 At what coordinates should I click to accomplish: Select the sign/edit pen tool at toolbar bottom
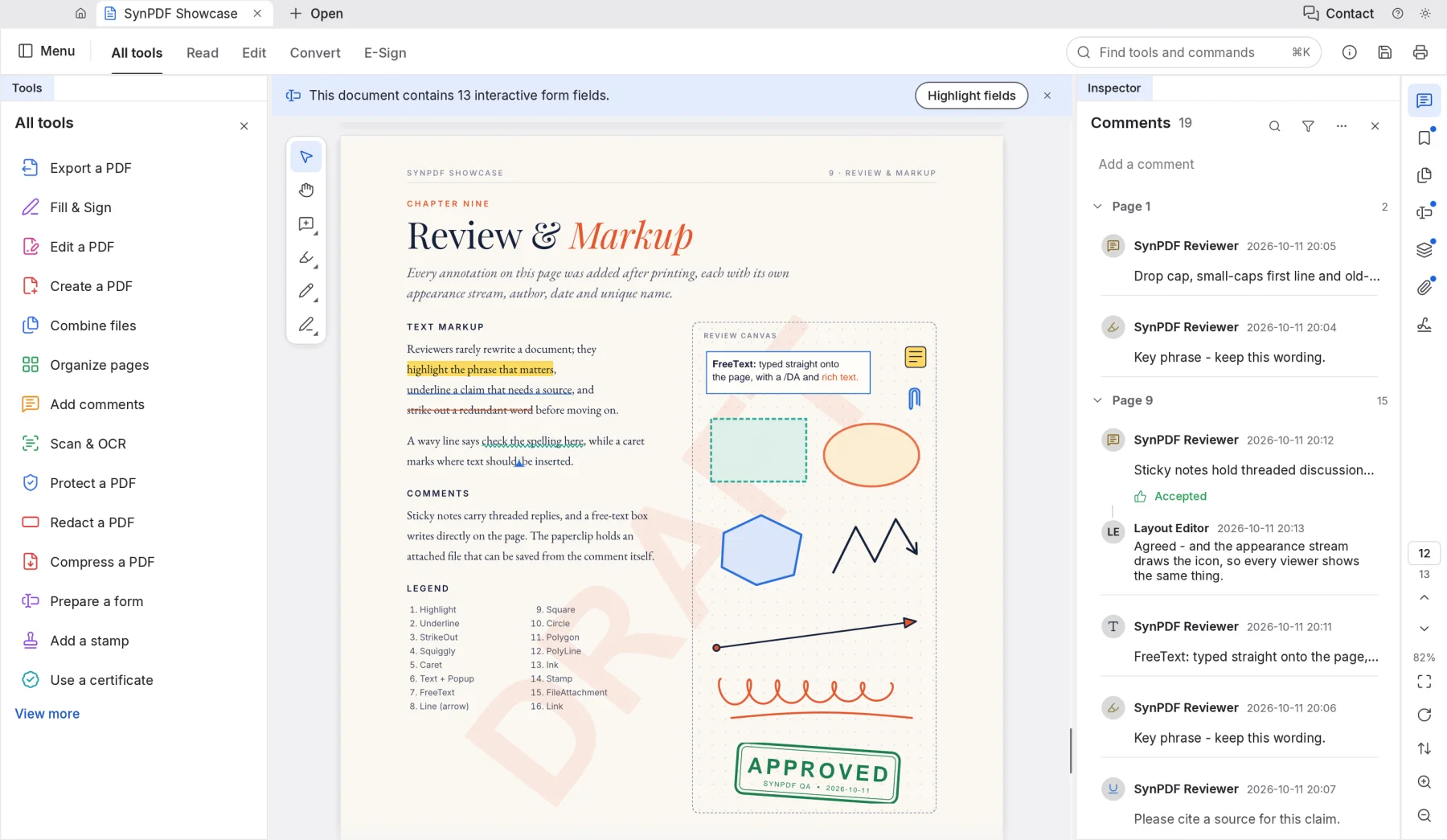tap(306, 325)
